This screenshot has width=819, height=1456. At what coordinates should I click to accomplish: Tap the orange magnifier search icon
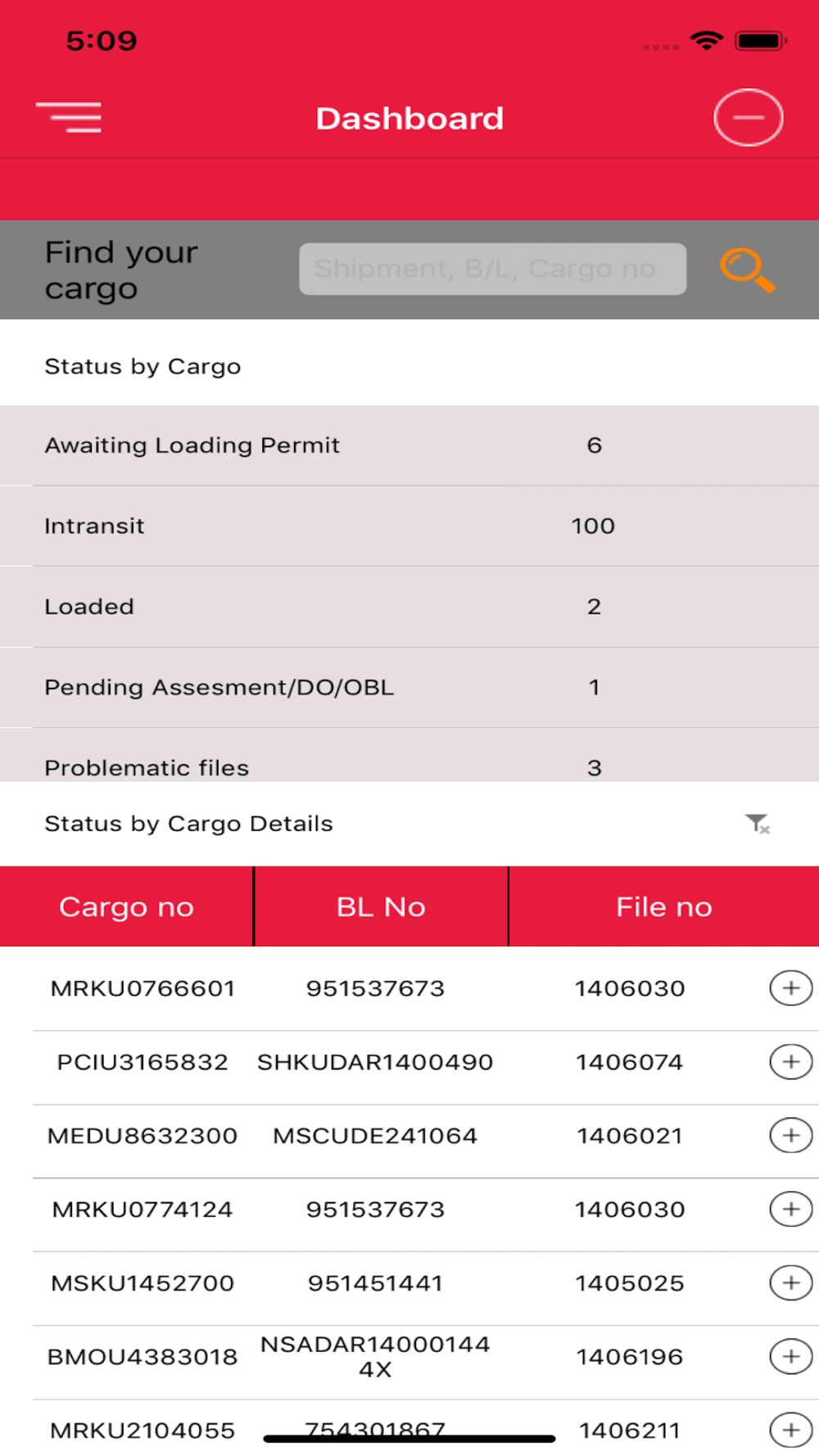[747, 269]
